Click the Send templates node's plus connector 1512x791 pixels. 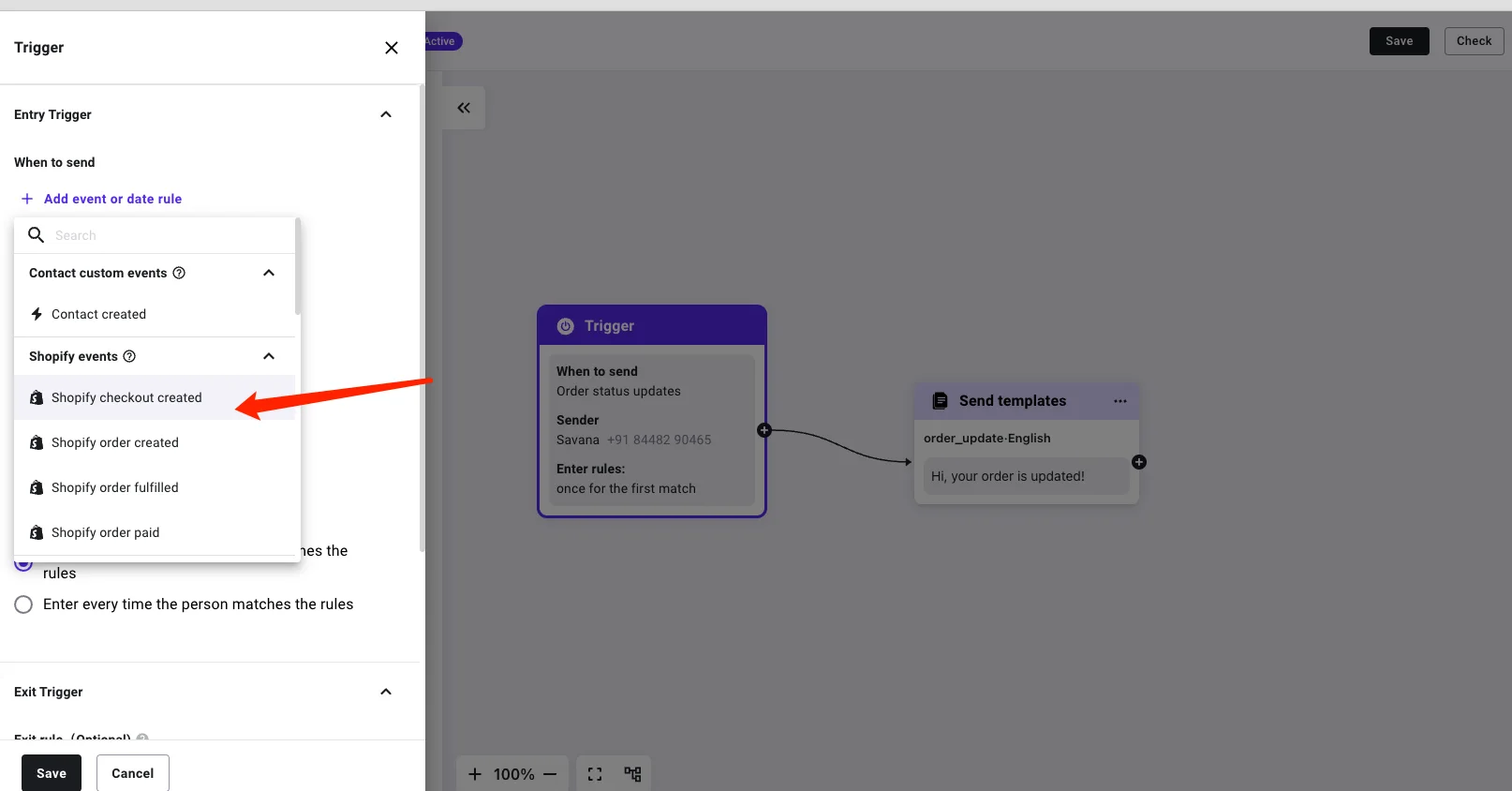1139,462
